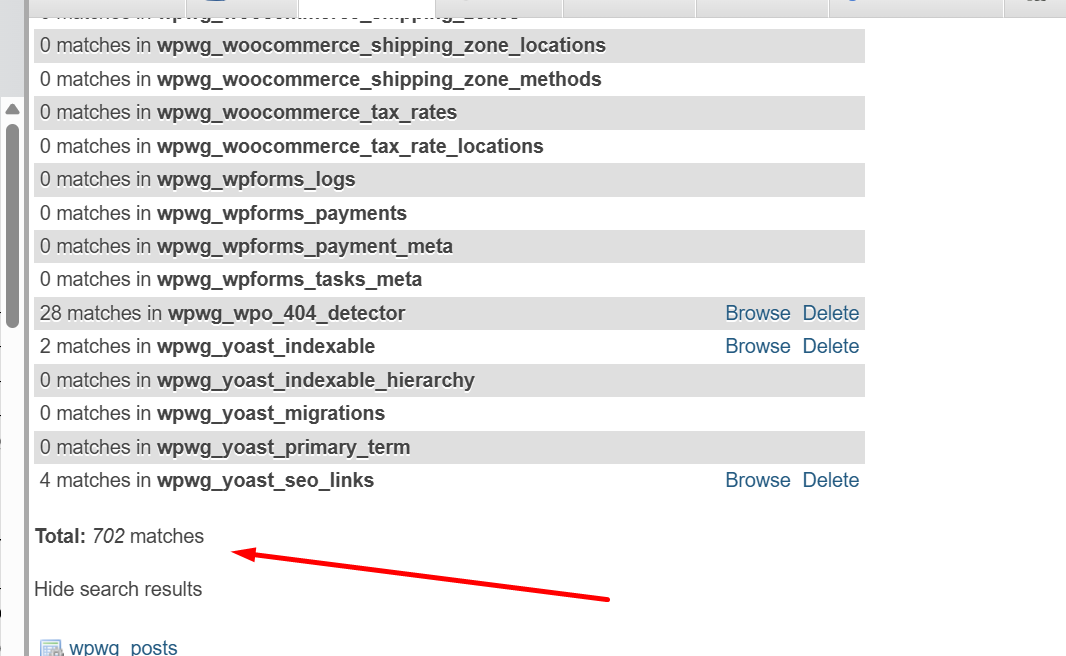
Task: Click the Total 702 matches text
Action: 119,536
